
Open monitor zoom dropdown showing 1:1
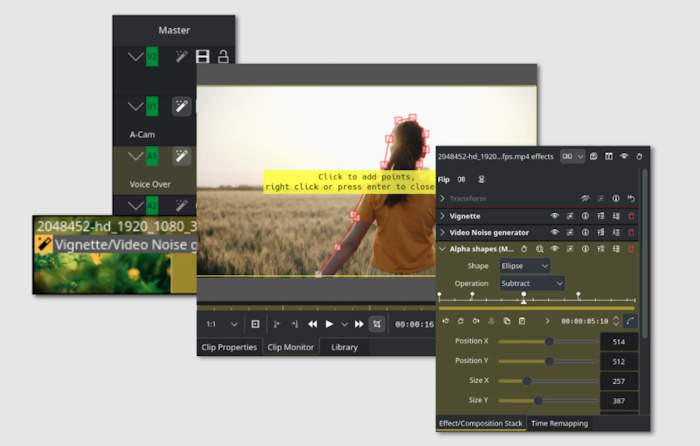click(x=222, y=324)
